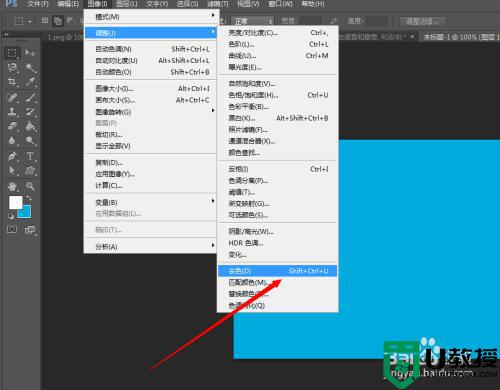Click the 调整边缘 button

click(x=422, y=21)
